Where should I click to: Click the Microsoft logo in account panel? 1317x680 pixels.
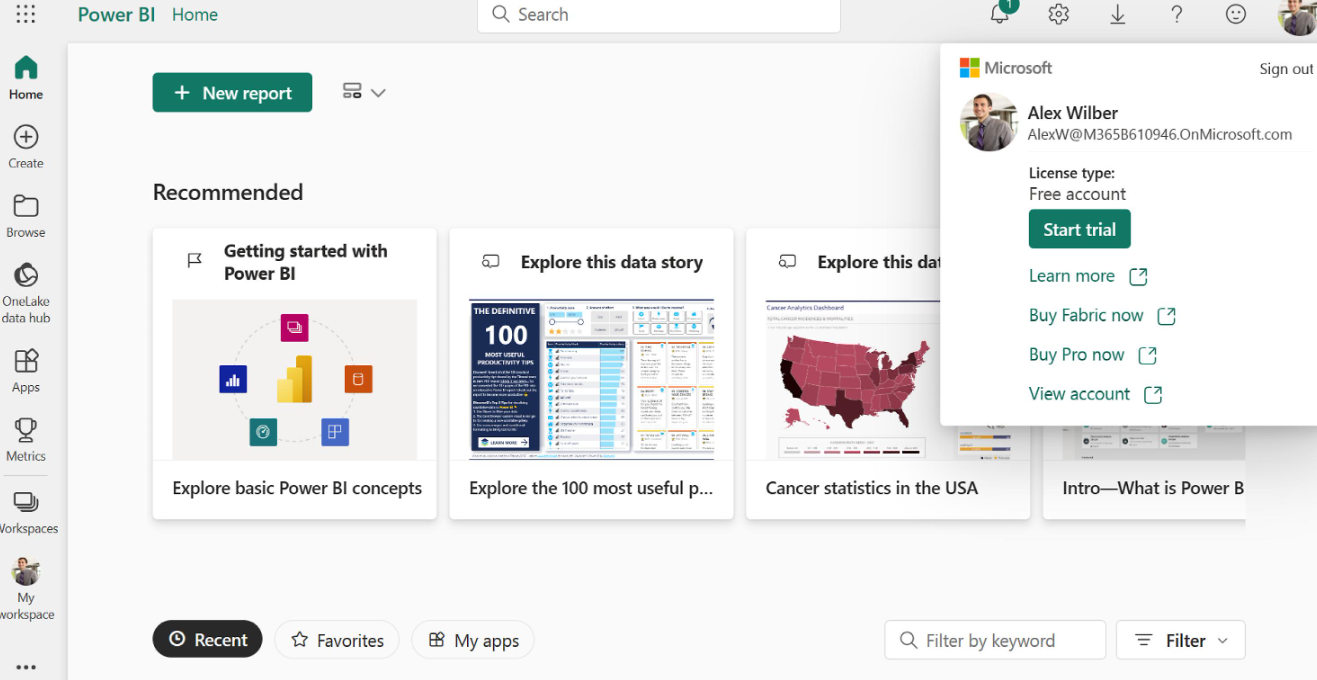click(1006, 68)
